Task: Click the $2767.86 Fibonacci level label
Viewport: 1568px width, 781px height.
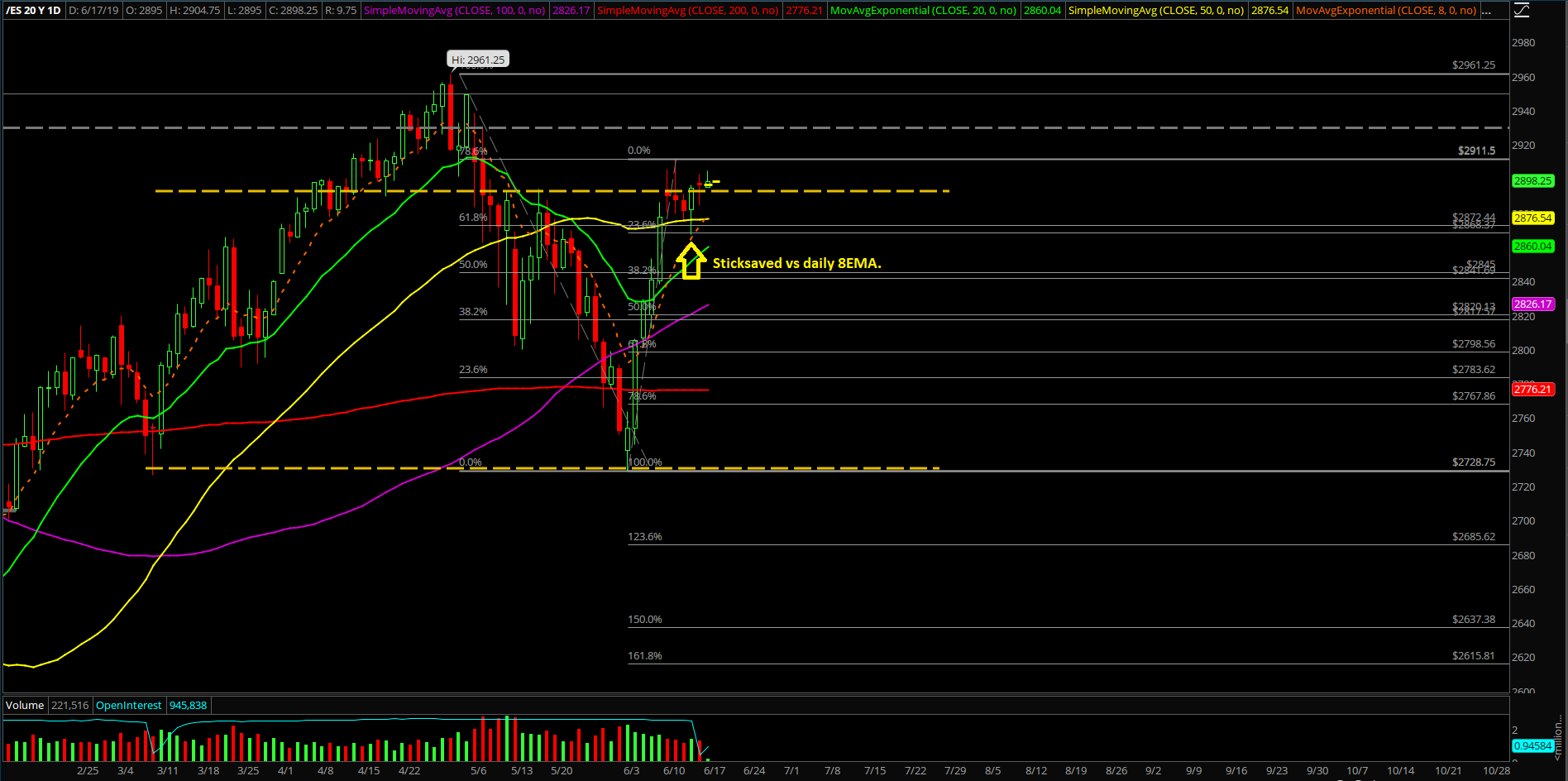Action: 1474,395
